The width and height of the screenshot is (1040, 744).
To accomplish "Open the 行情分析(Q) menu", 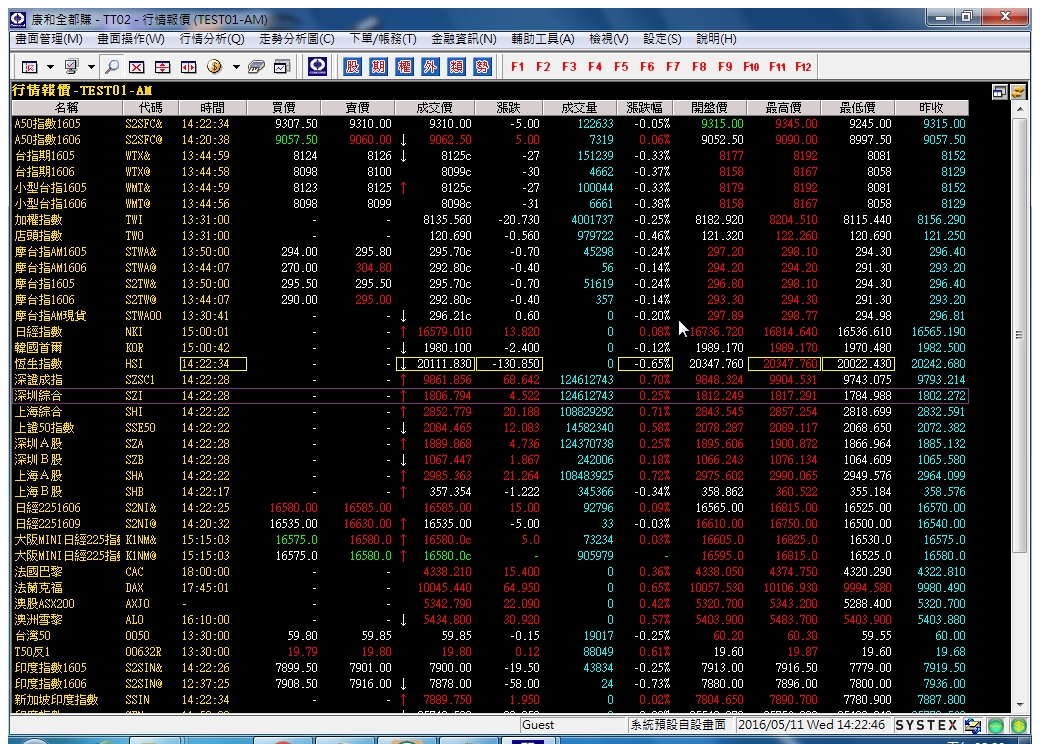I will 212,39.
